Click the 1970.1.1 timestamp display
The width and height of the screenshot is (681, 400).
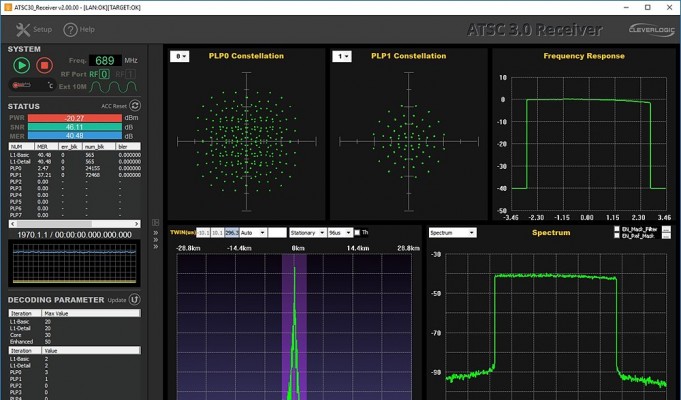point(74,235)
